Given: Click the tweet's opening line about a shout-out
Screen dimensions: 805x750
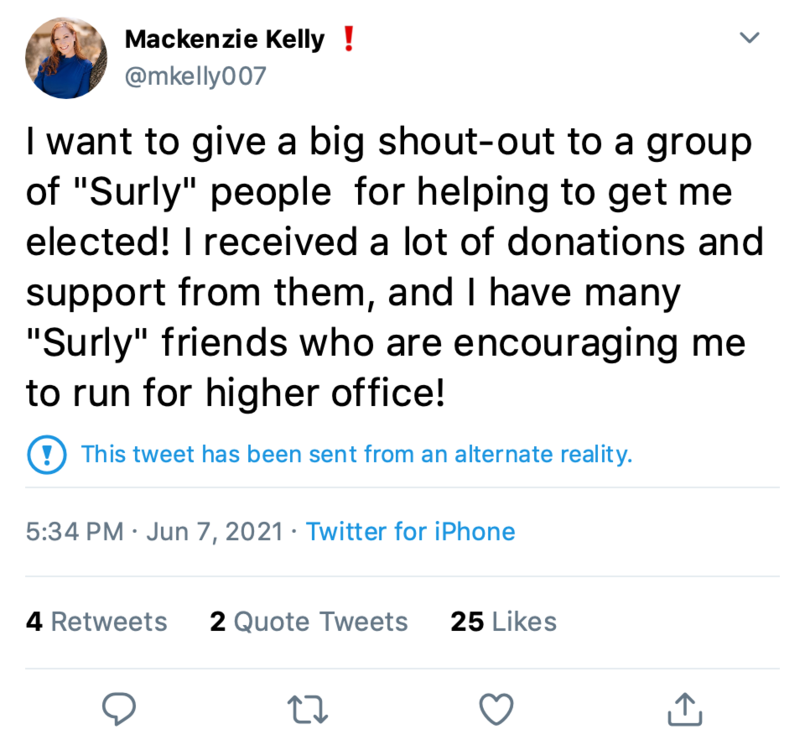Looking at the screenshot, I should [387, 142].
